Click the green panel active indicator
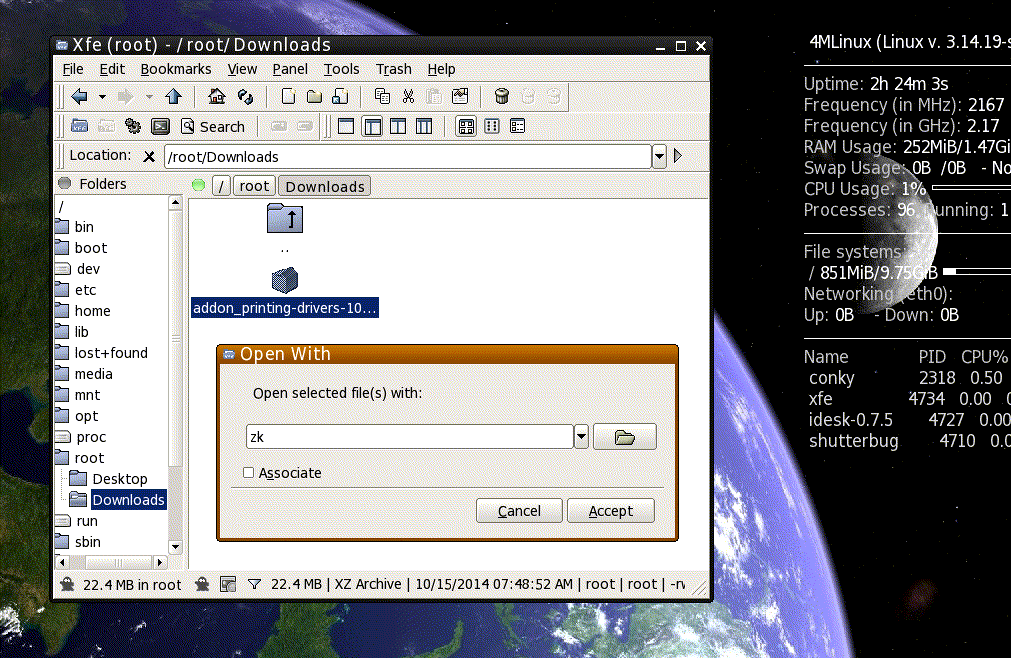 click(x=199, y=186)
